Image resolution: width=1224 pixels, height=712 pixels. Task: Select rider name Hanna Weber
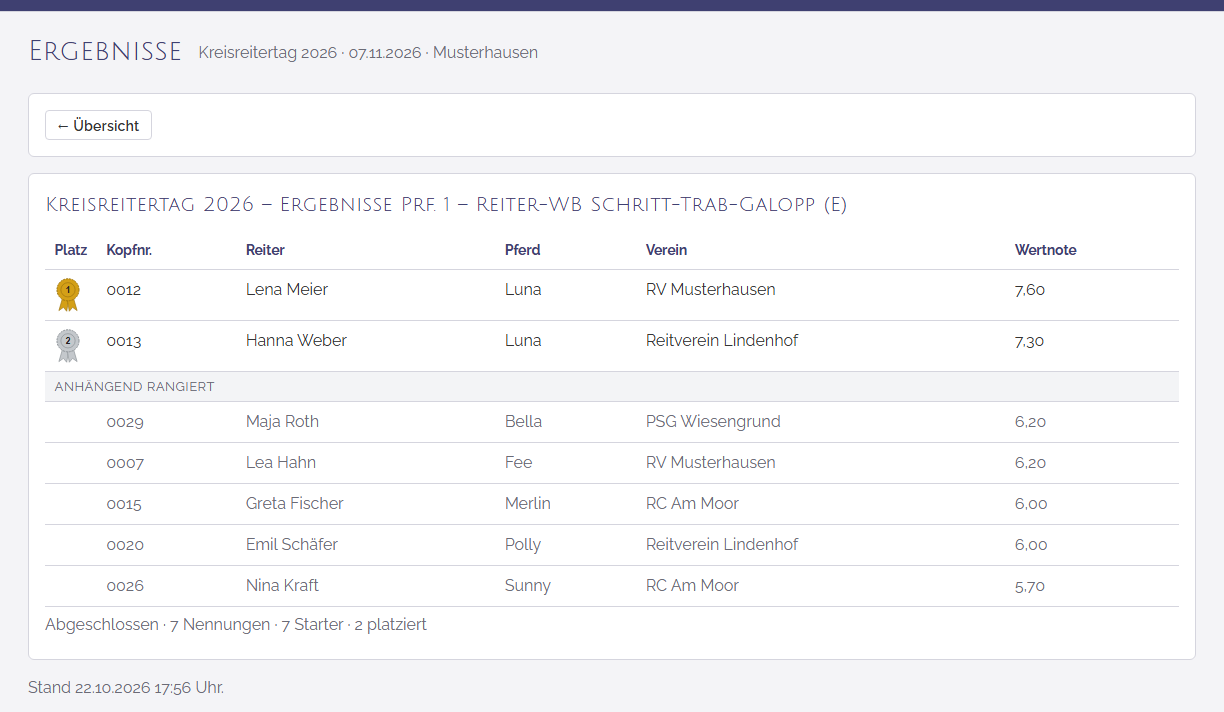[x=296, y=341]
